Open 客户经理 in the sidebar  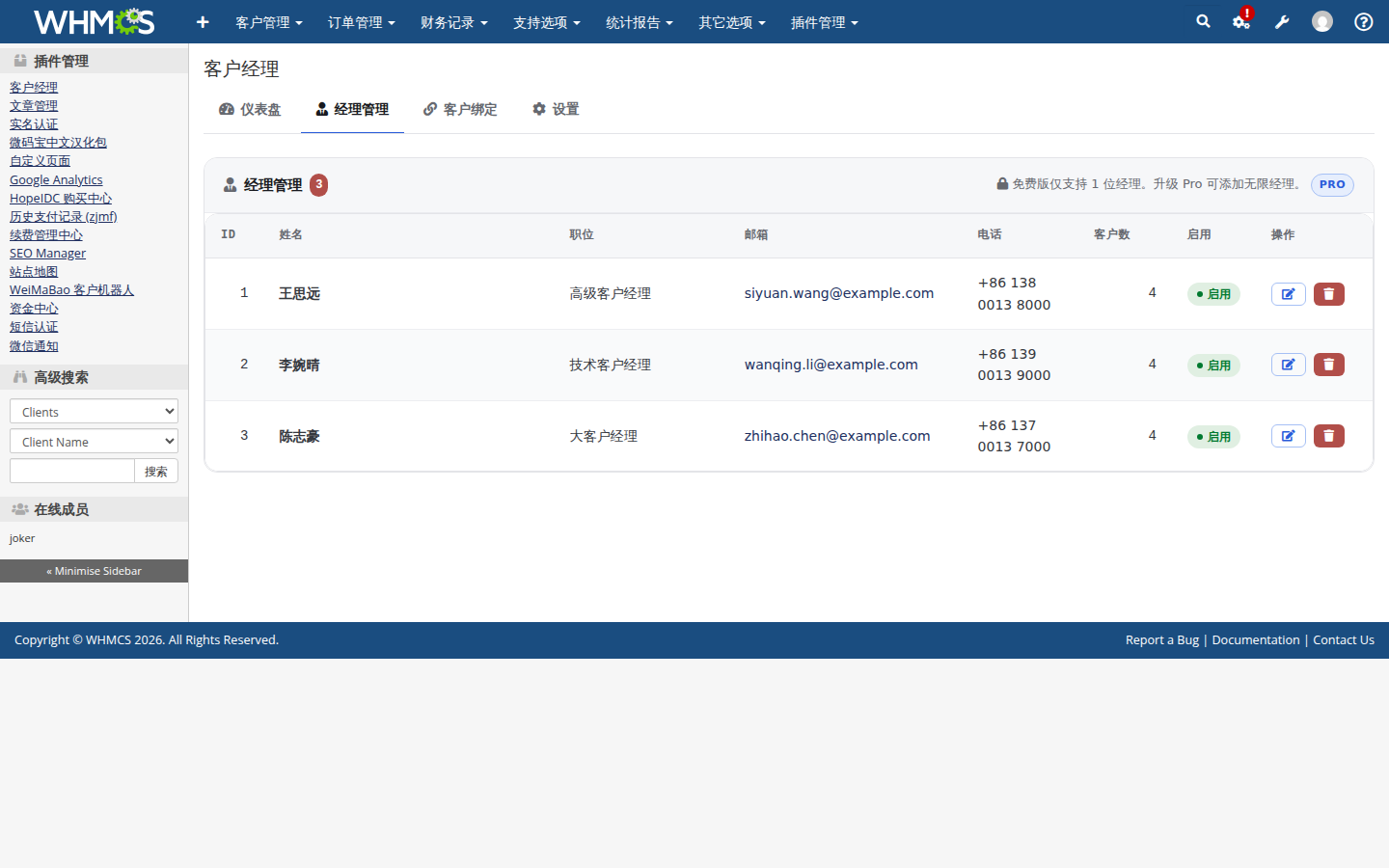[x=34, y=88]
